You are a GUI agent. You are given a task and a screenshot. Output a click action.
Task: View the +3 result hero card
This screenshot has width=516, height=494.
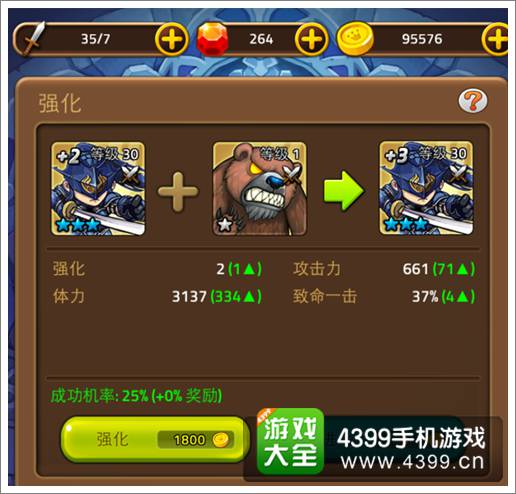pos(426,188)
